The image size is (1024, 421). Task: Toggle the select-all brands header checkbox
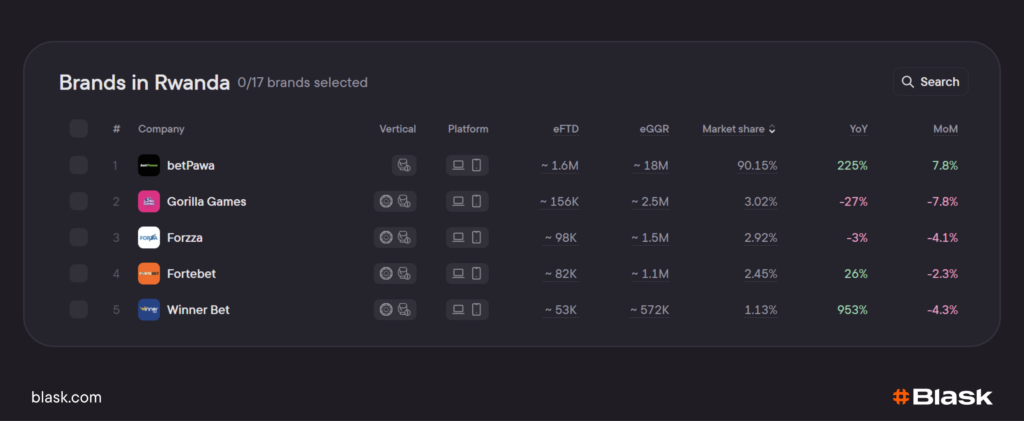click(x=79, y=128)
